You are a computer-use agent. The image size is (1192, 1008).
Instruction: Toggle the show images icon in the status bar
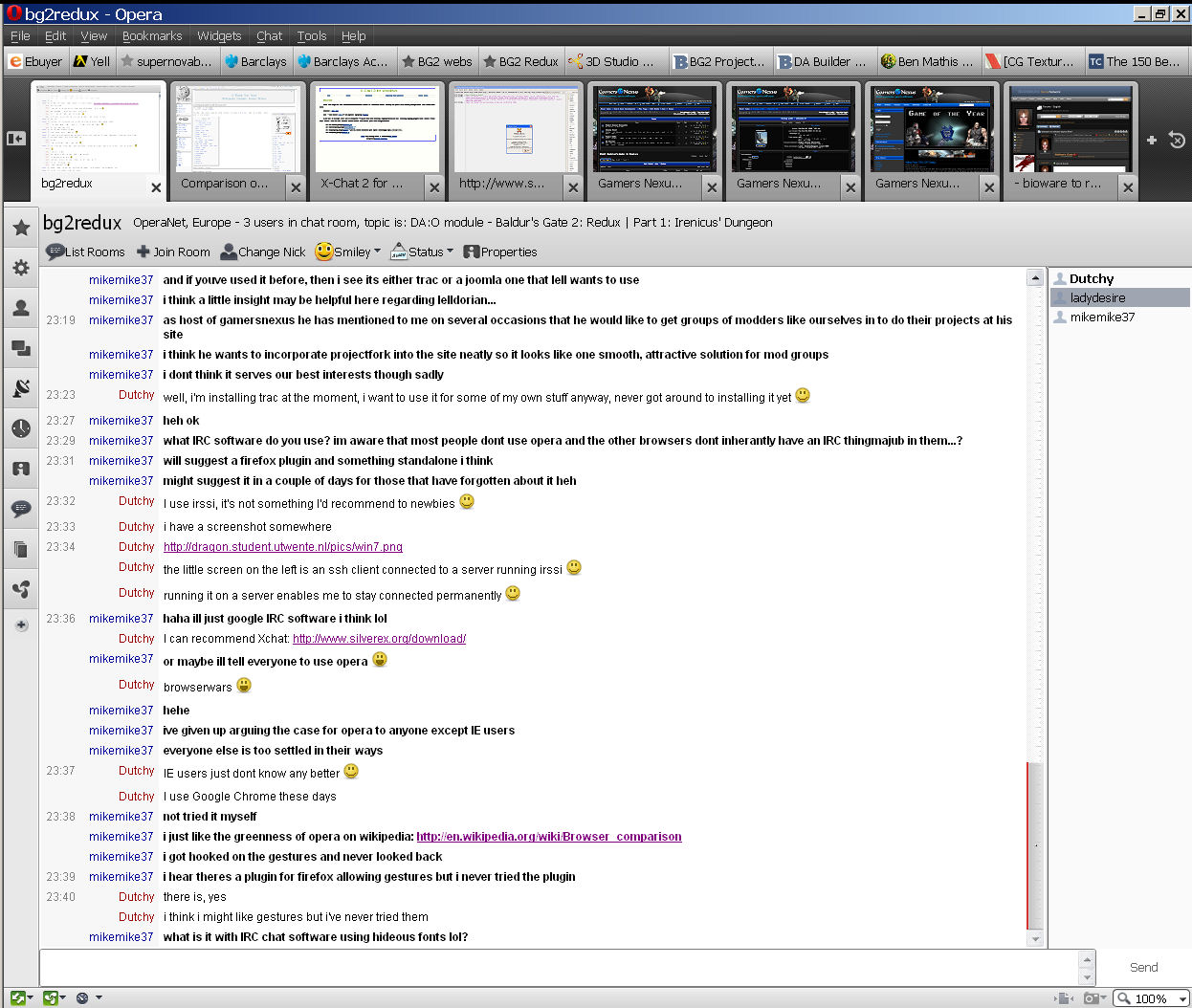coord(1064,998)
